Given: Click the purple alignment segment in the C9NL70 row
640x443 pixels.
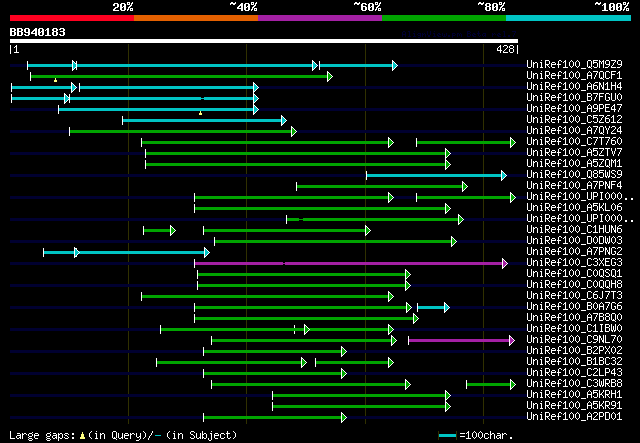Looking at the screenshot, I should (462, 341).
